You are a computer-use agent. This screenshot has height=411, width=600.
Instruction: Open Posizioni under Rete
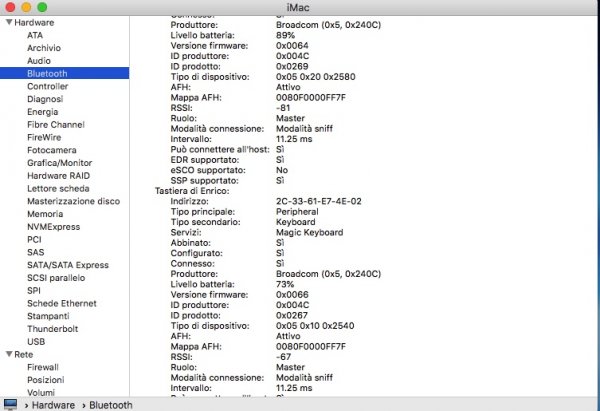(x=46, y=380)
